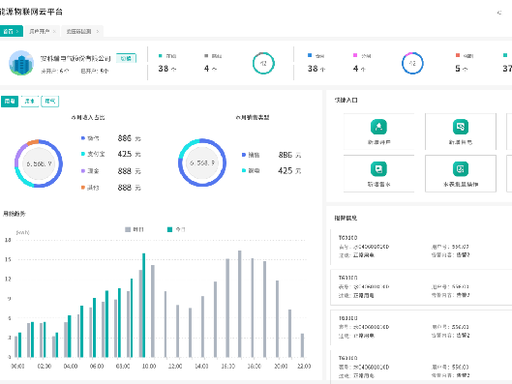Image resolution: width=512 pixels, height=384 pixels.
Task: Click the collapse arrow icon at top right
Action: [499, 13]
